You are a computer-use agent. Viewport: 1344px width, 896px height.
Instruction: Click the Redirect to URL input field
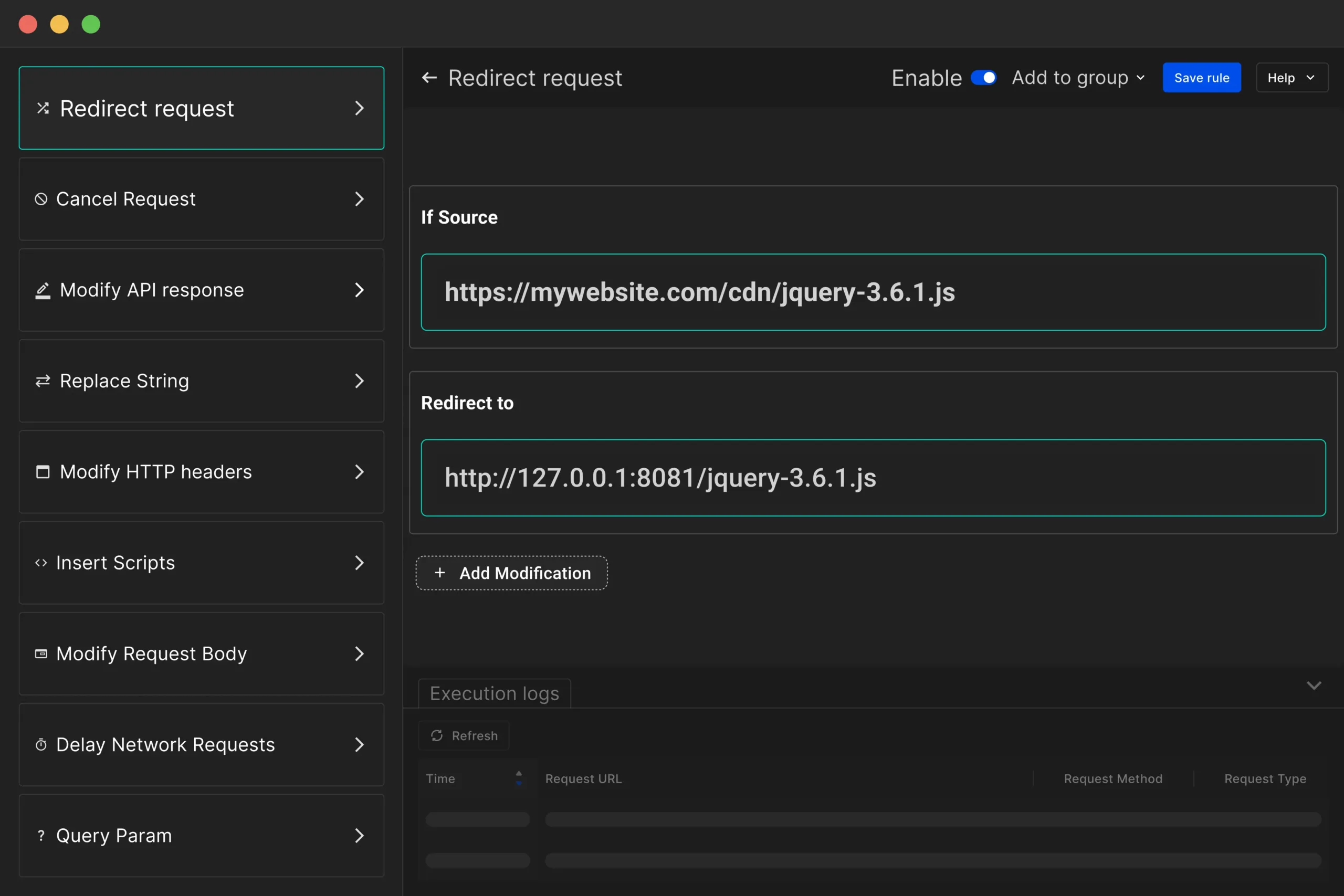tap(873, 478)
